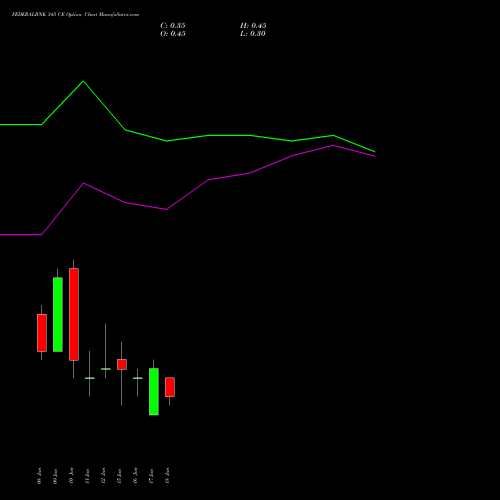Click the tall green candle for 09 Jun

click(x=58, y=314)
